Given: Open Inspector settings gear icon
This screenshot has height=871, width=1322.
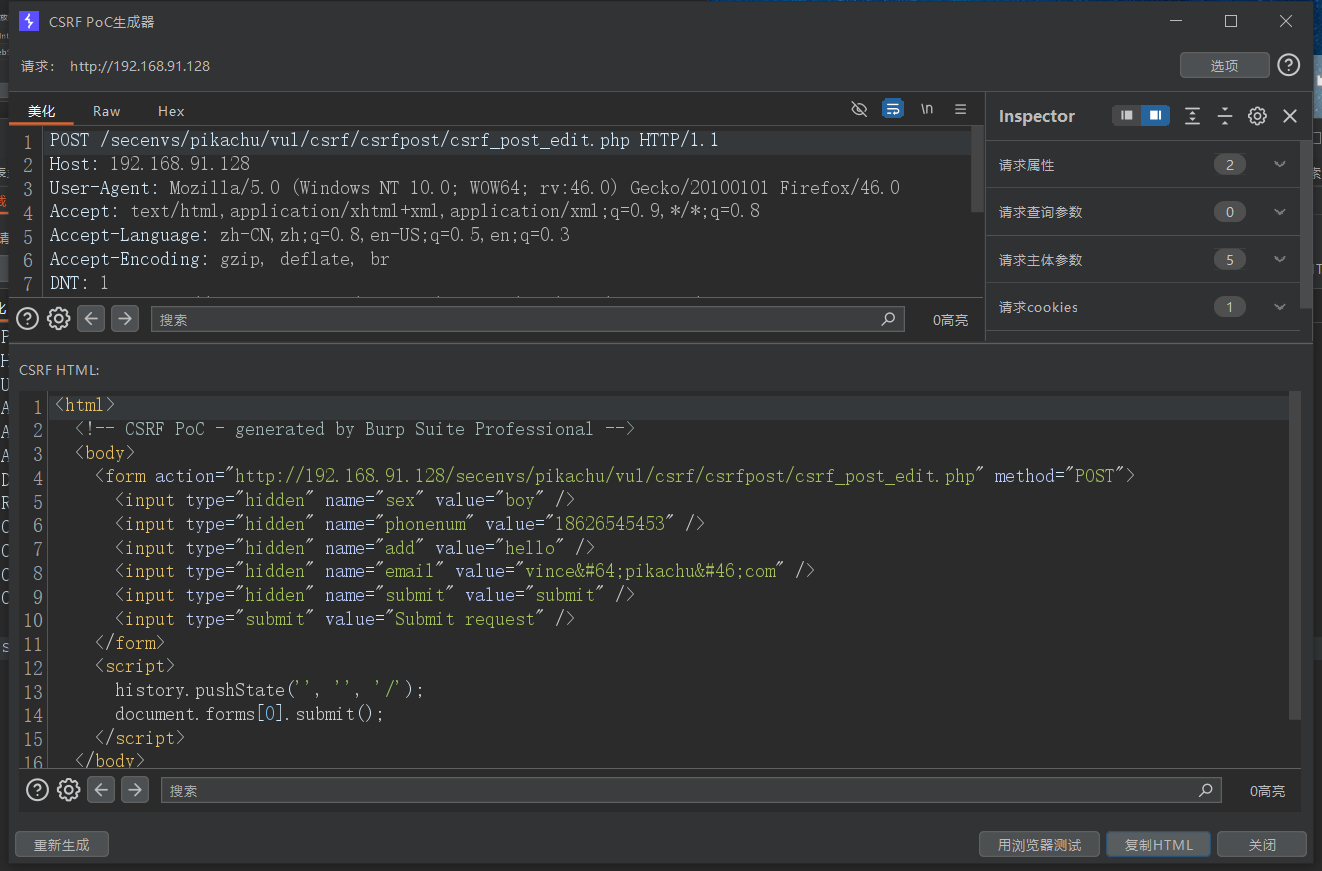Looking at the screenshot, I should [1257, 116].
